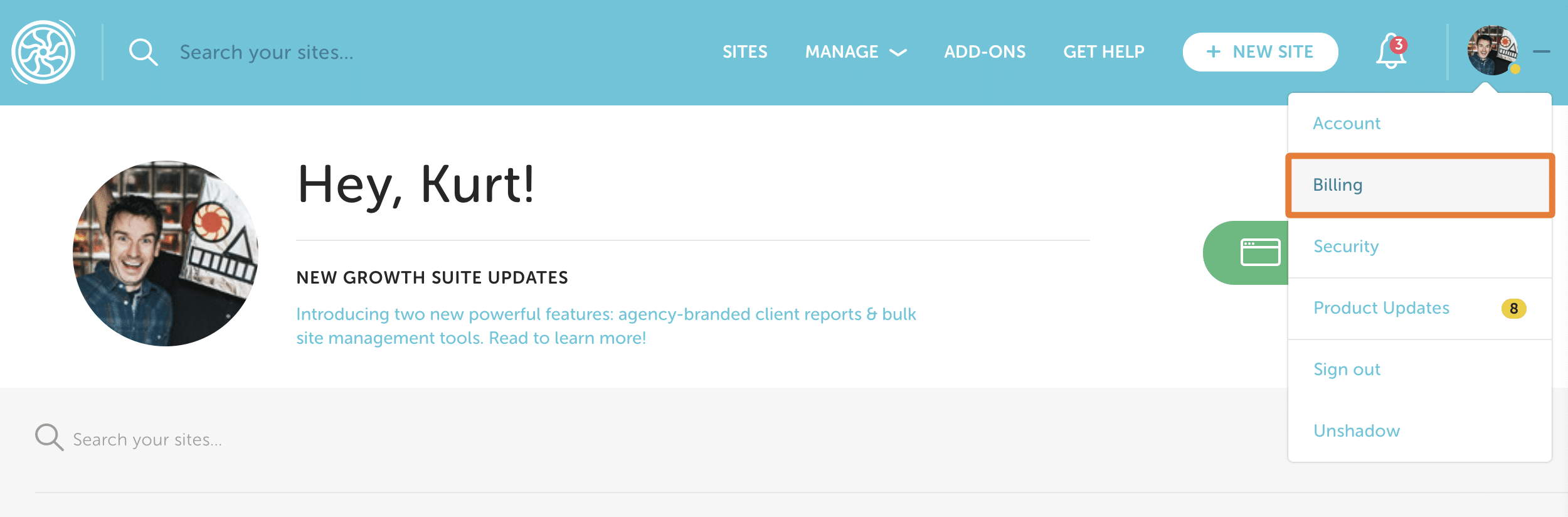Image resolution: width=1568 pixels, height=517 pixels.
Task: Click the green browser window icon
Action: point(1260,252)
